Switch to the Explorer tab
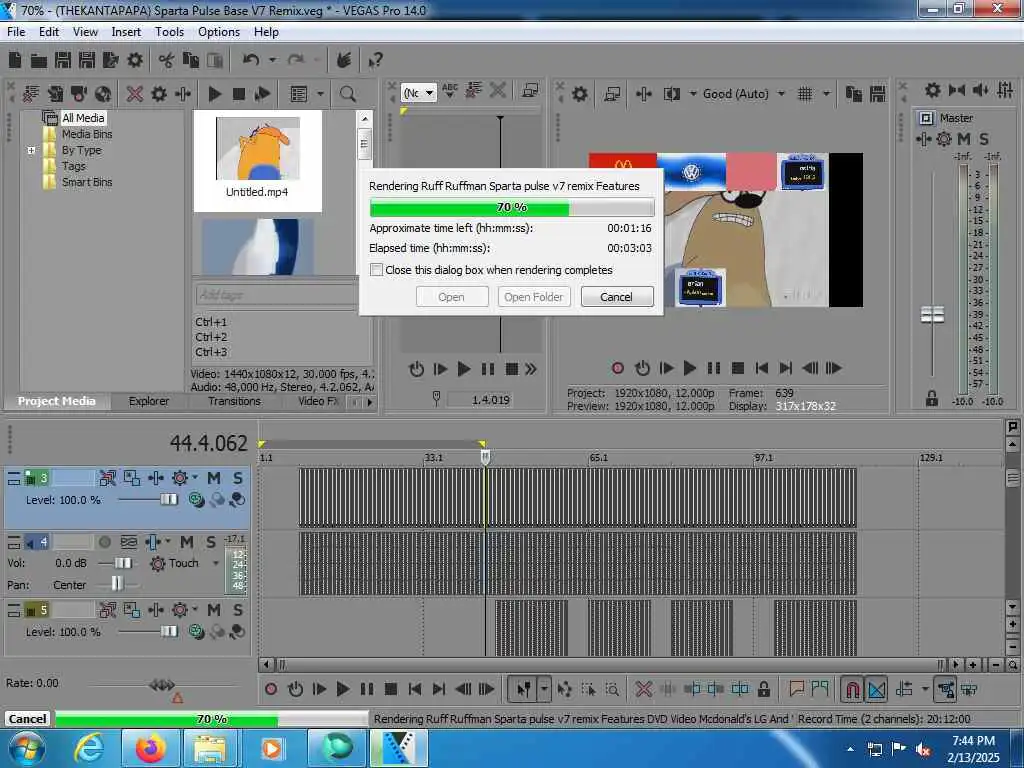Image resolution: width=1024 pixels, height=768 pixels. click(x=149, y=401)
